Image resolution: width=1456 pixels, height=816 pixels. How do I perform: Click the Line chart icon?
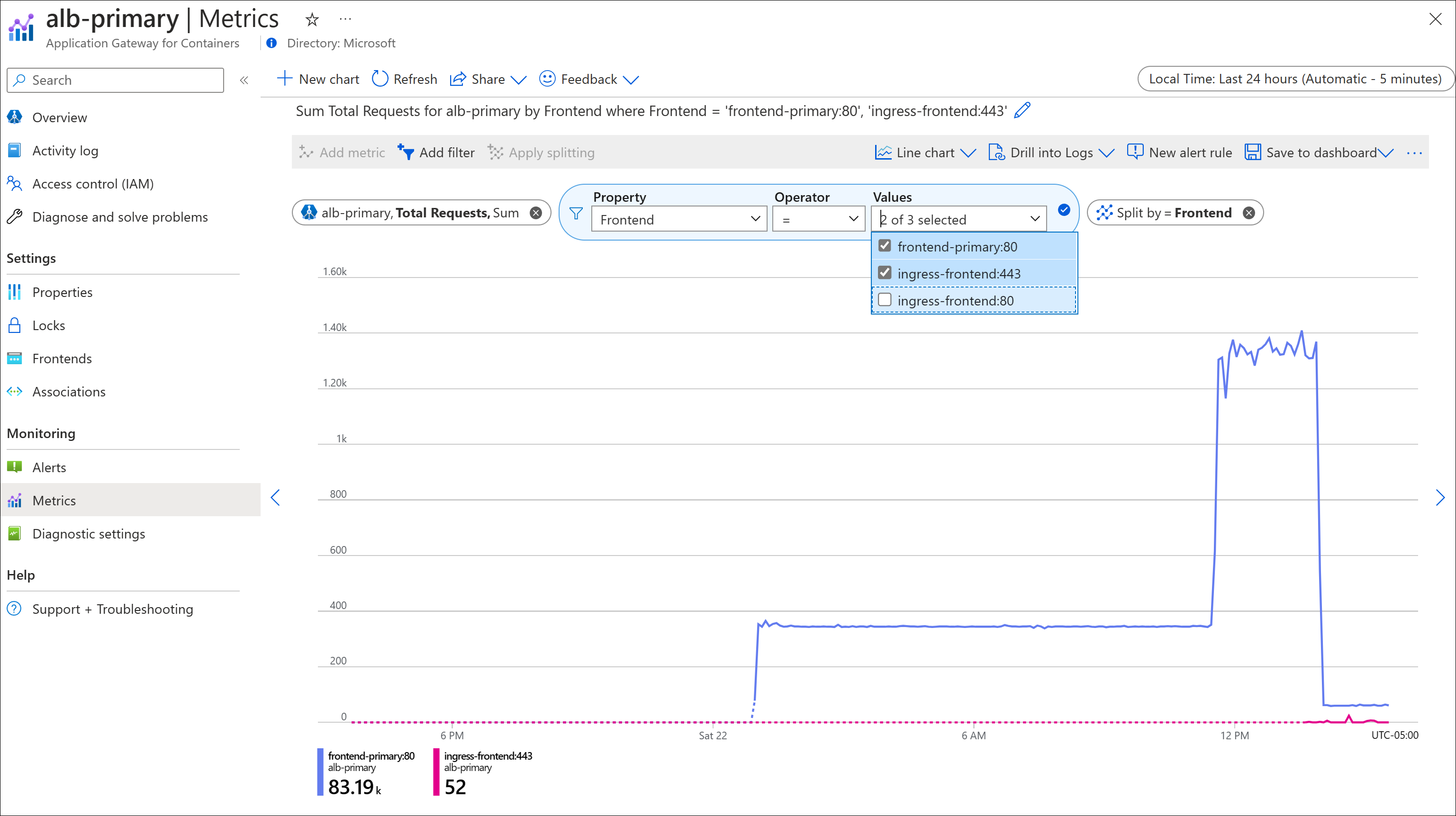click(882, 152)
